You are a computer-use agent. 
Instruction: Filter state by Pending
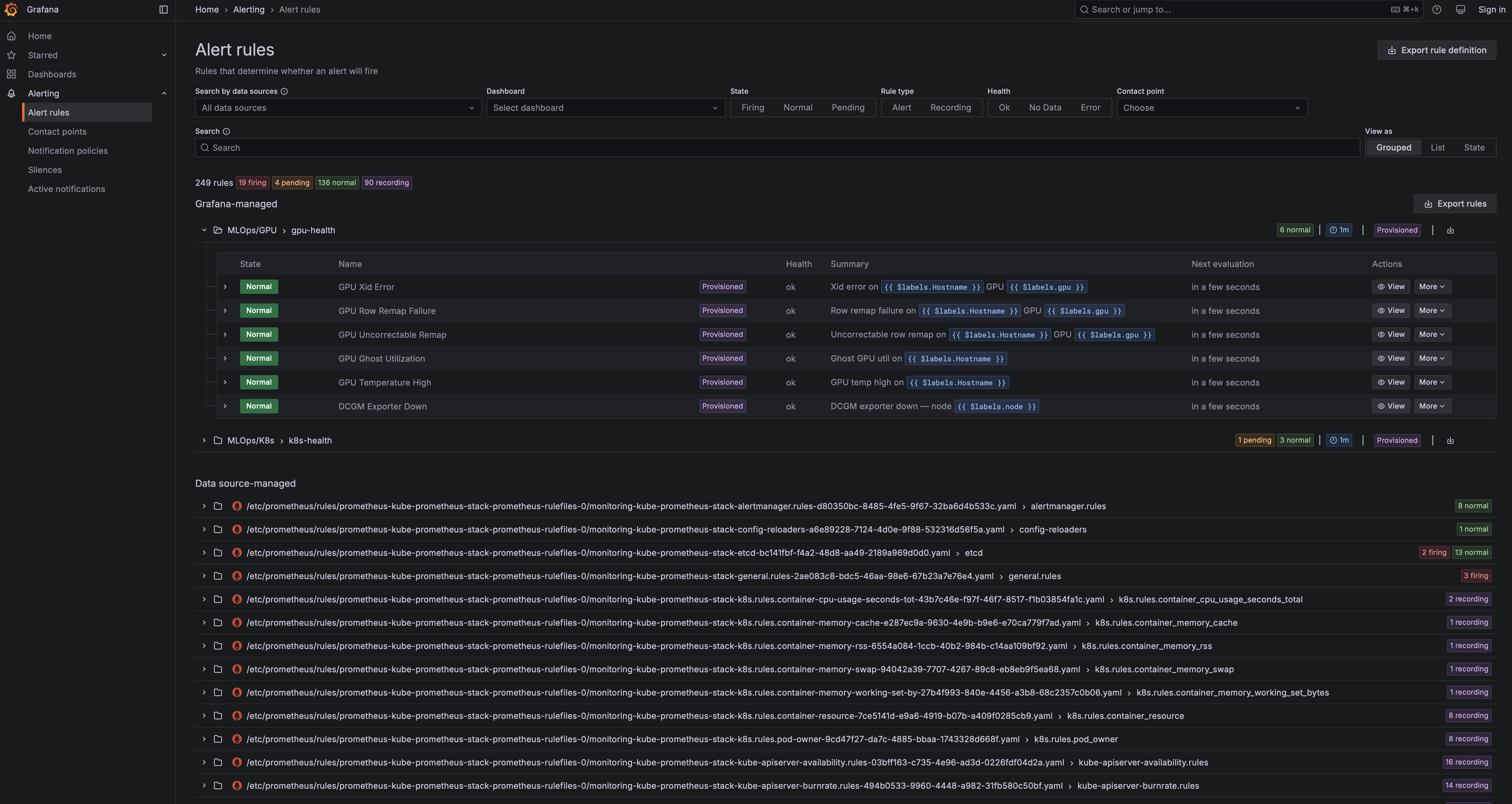848,108
